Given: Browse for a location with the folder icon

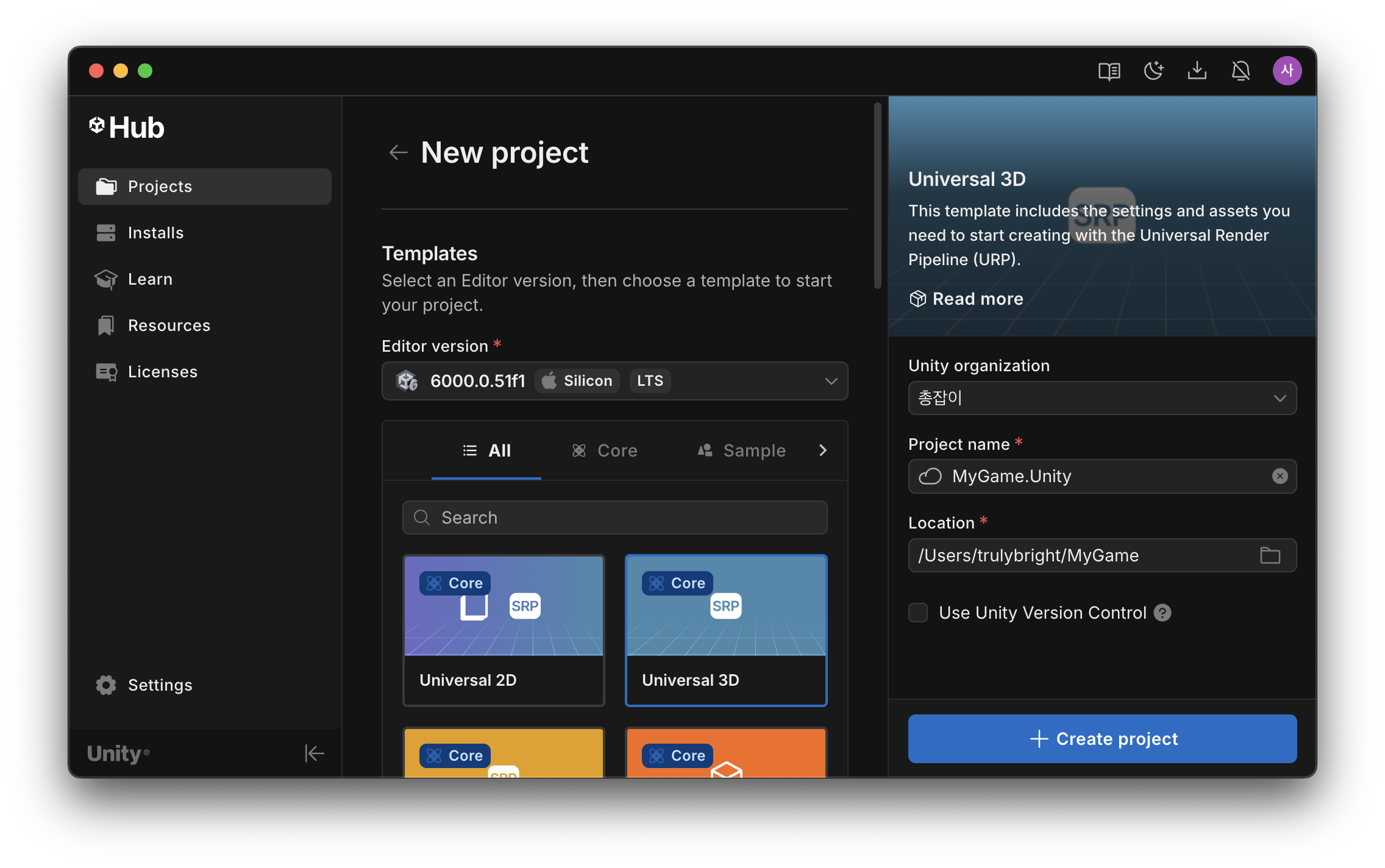Looking at the screenshot, I should (x=1270, y=555).
